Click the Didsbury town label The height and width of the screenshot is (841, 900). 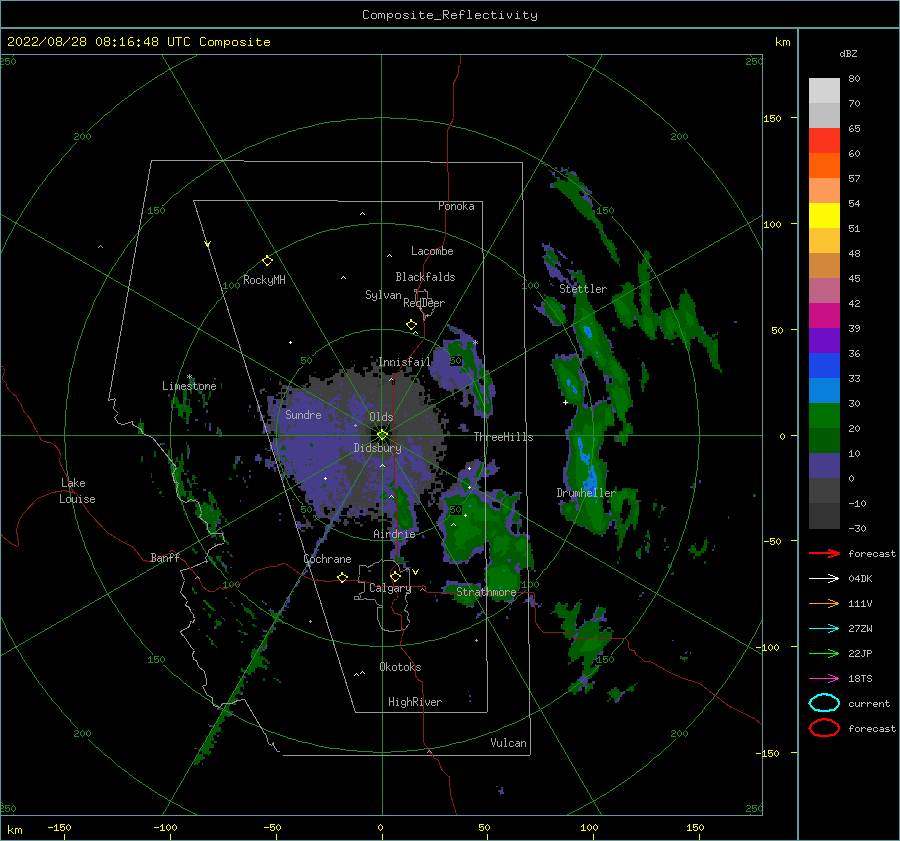coord(378,448)
